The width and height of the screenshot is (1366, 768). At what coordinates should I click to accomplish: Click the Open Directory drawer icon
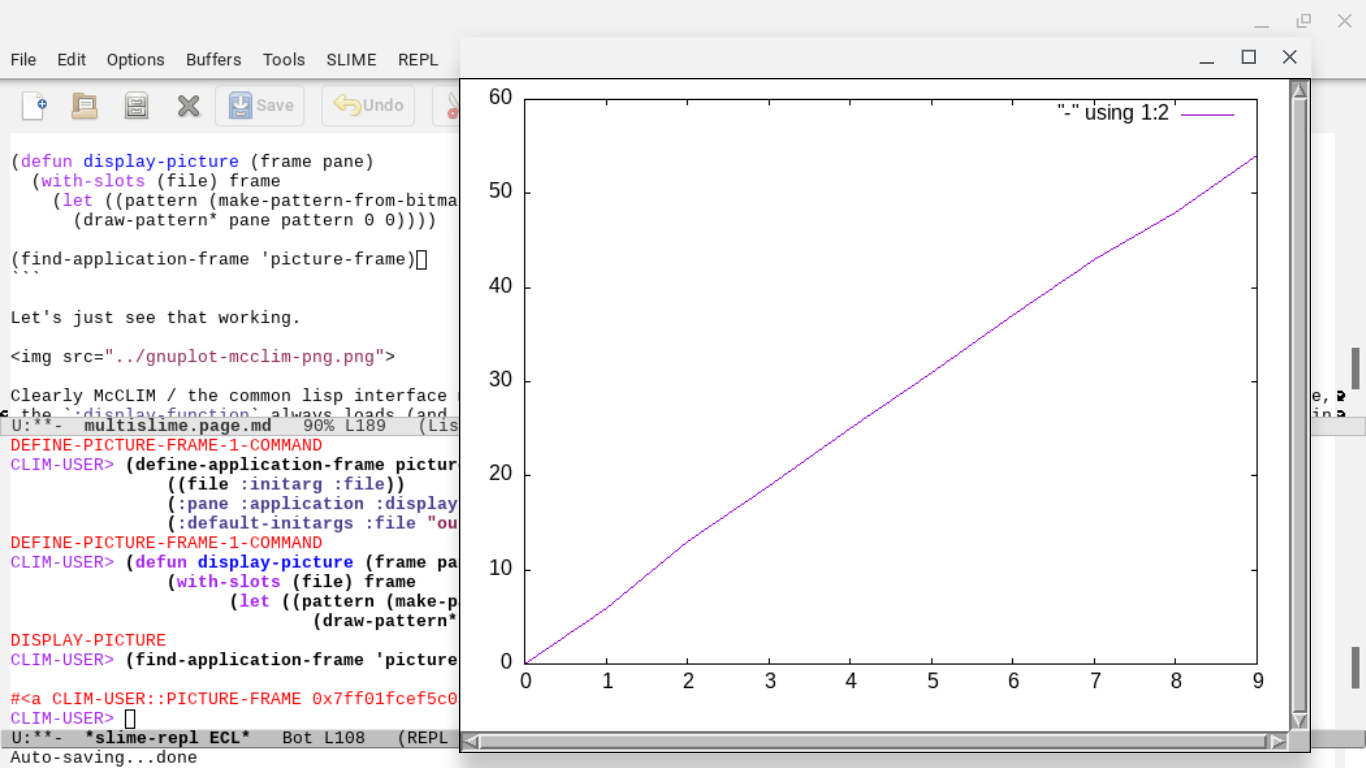click(x=136, y=105)
